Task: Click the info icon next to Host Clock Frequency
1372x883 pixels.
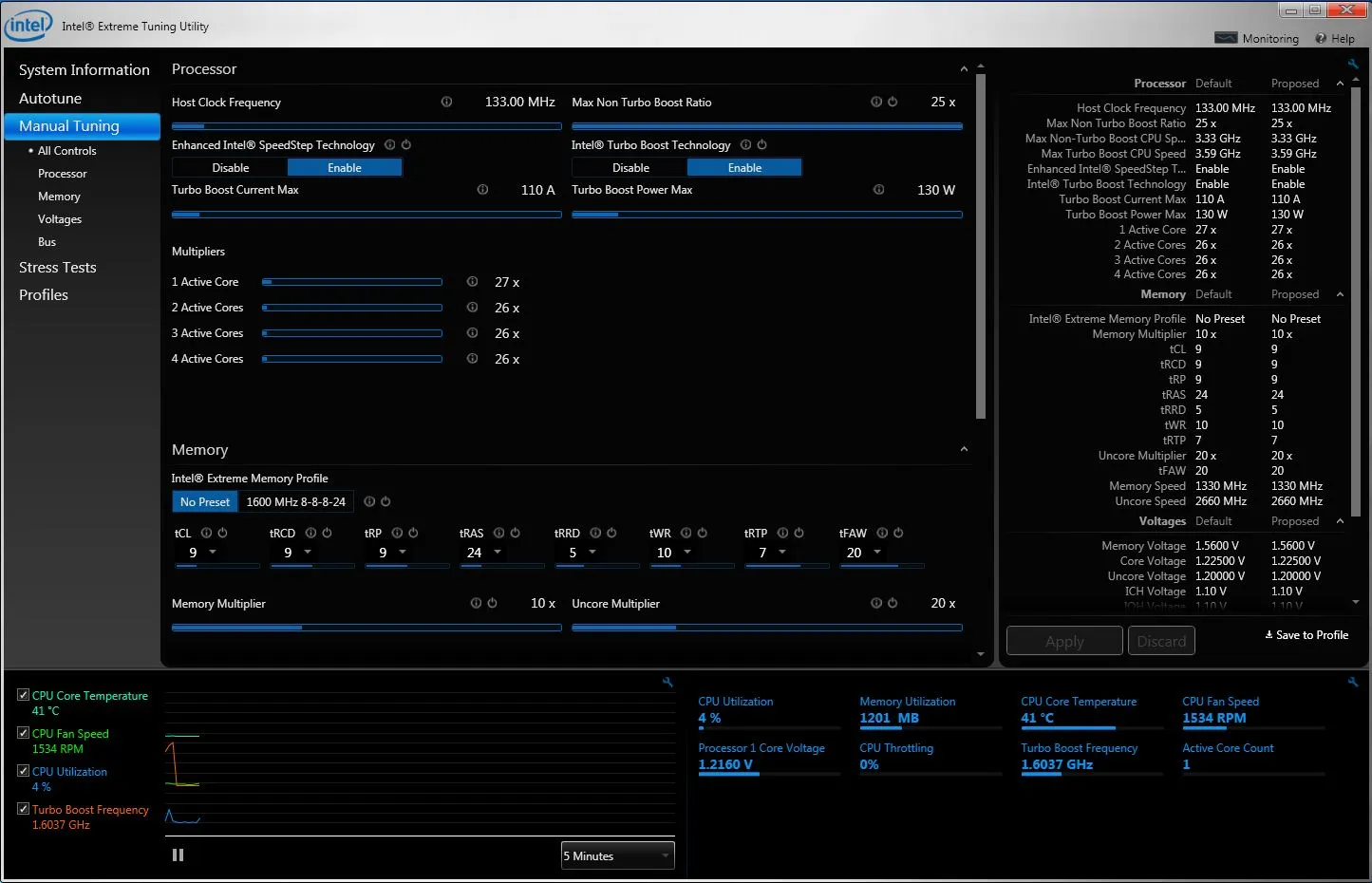Action: point(446,103)
